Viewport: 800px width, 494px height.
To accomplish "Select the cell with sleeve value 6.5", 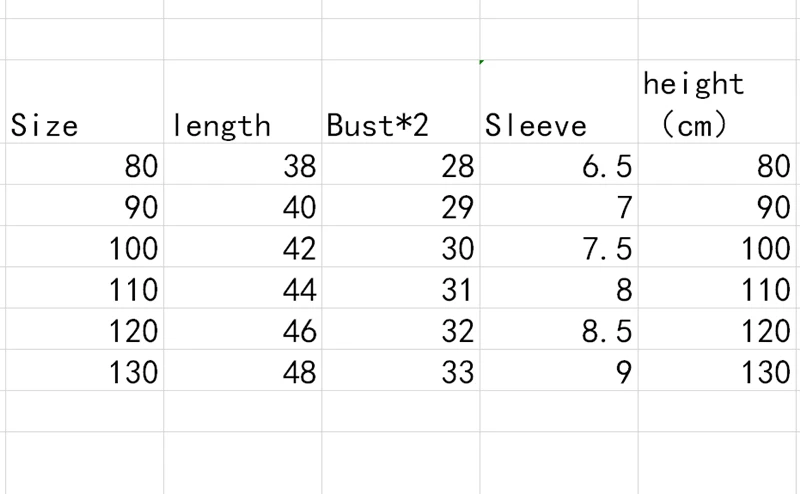I will pyautogui.click(x=559, y=164).
